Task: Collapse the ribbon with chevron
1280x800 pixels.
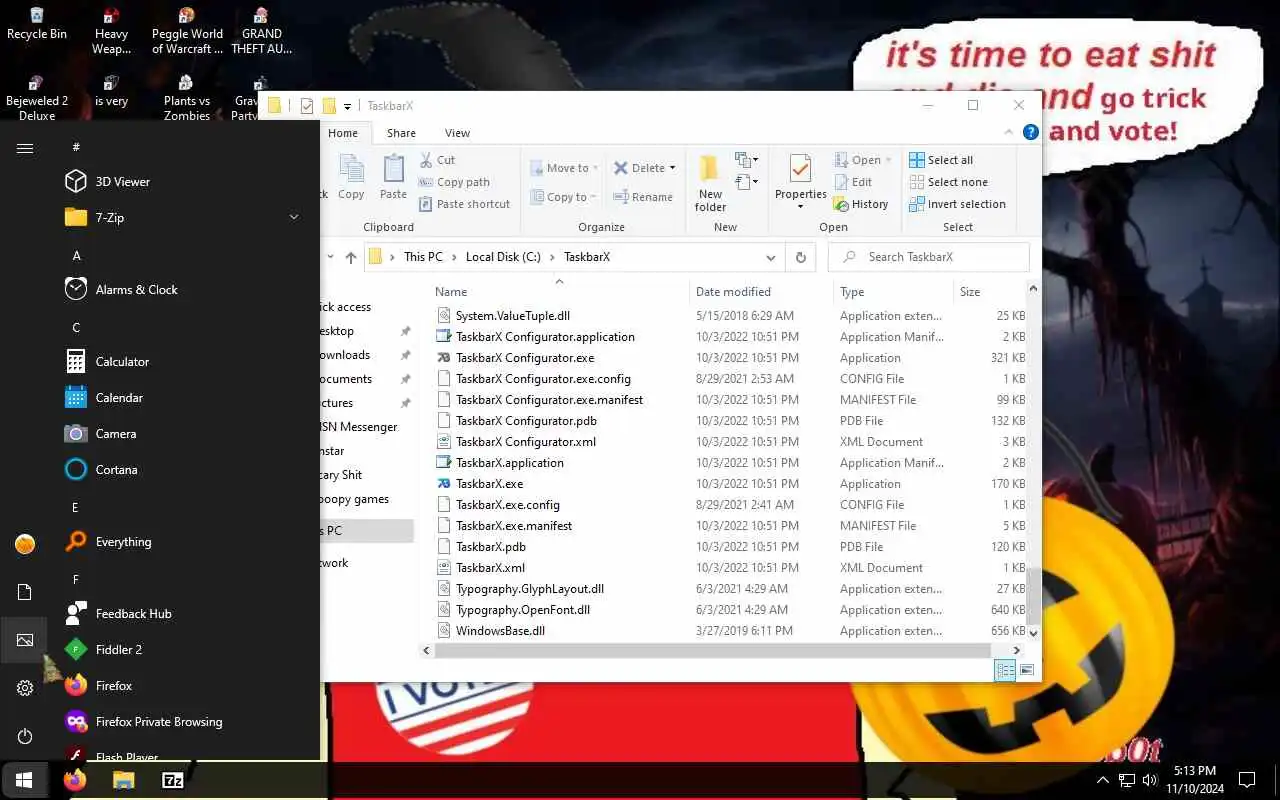Action: 1008,132
